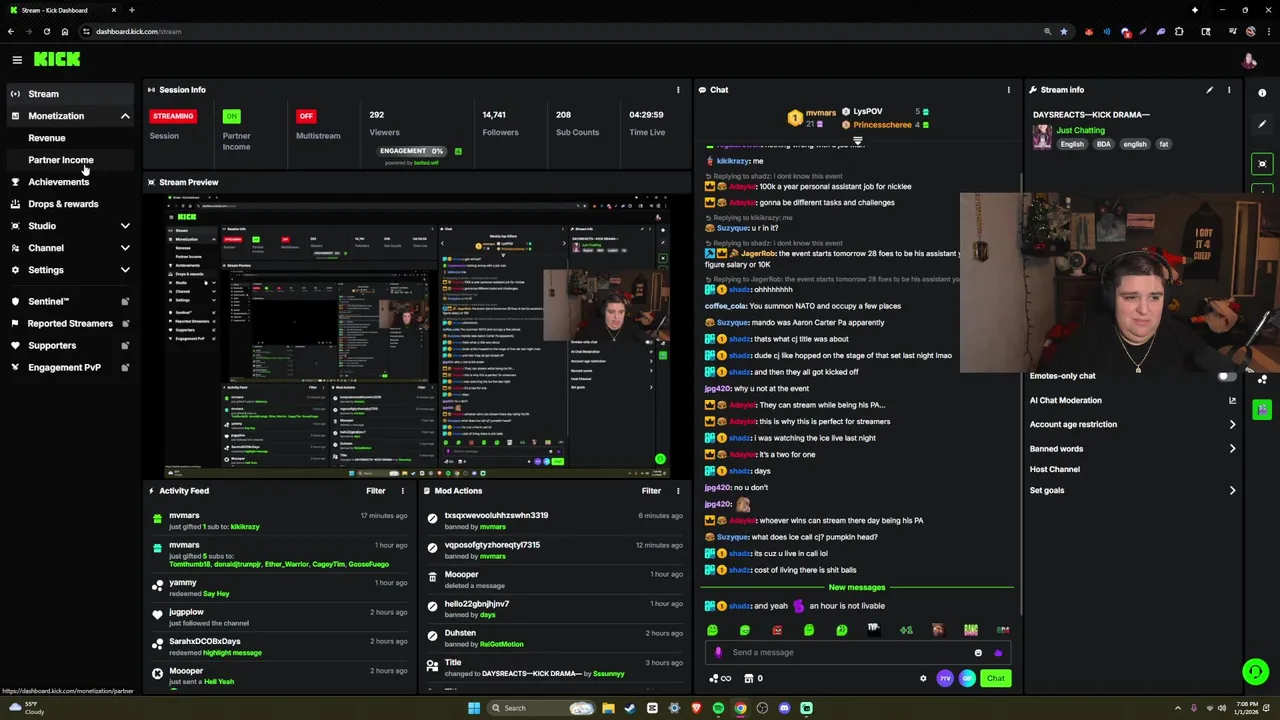Click the Discord icon in the taskbar
The height and width of the screenshot is (720, 1280).
[x=784, y=708]
